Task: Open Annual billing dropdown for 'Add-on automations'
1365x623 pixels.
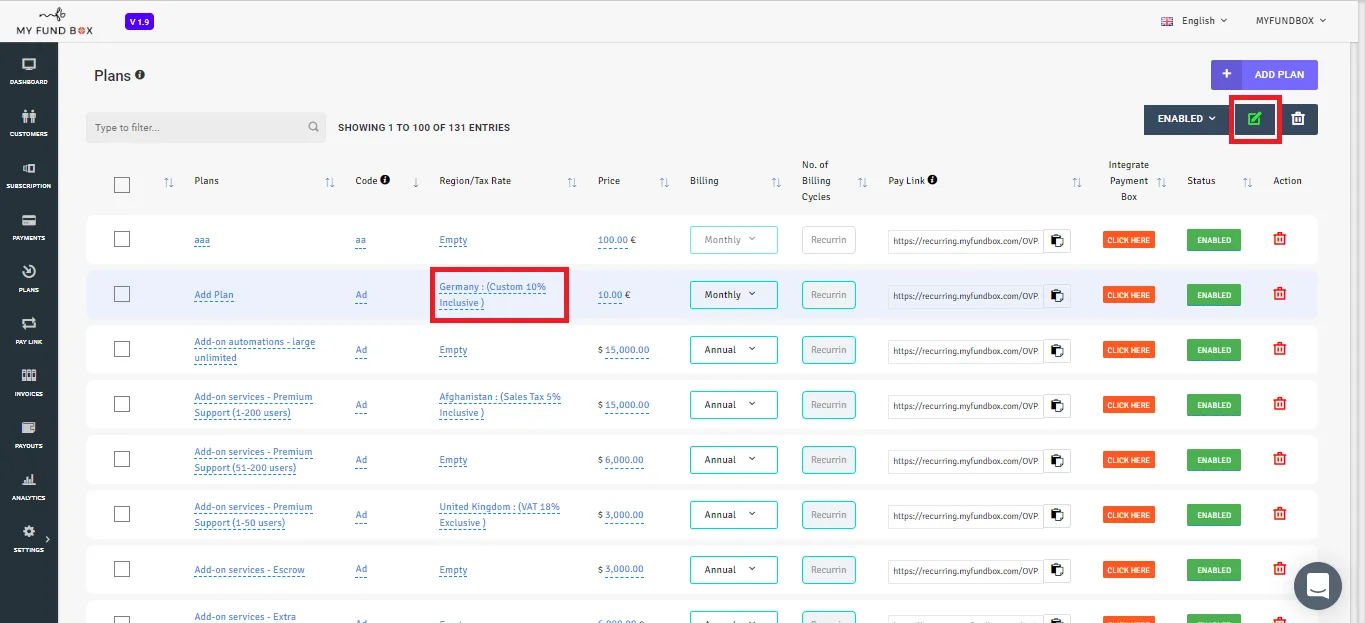Action: pos(734,350)
